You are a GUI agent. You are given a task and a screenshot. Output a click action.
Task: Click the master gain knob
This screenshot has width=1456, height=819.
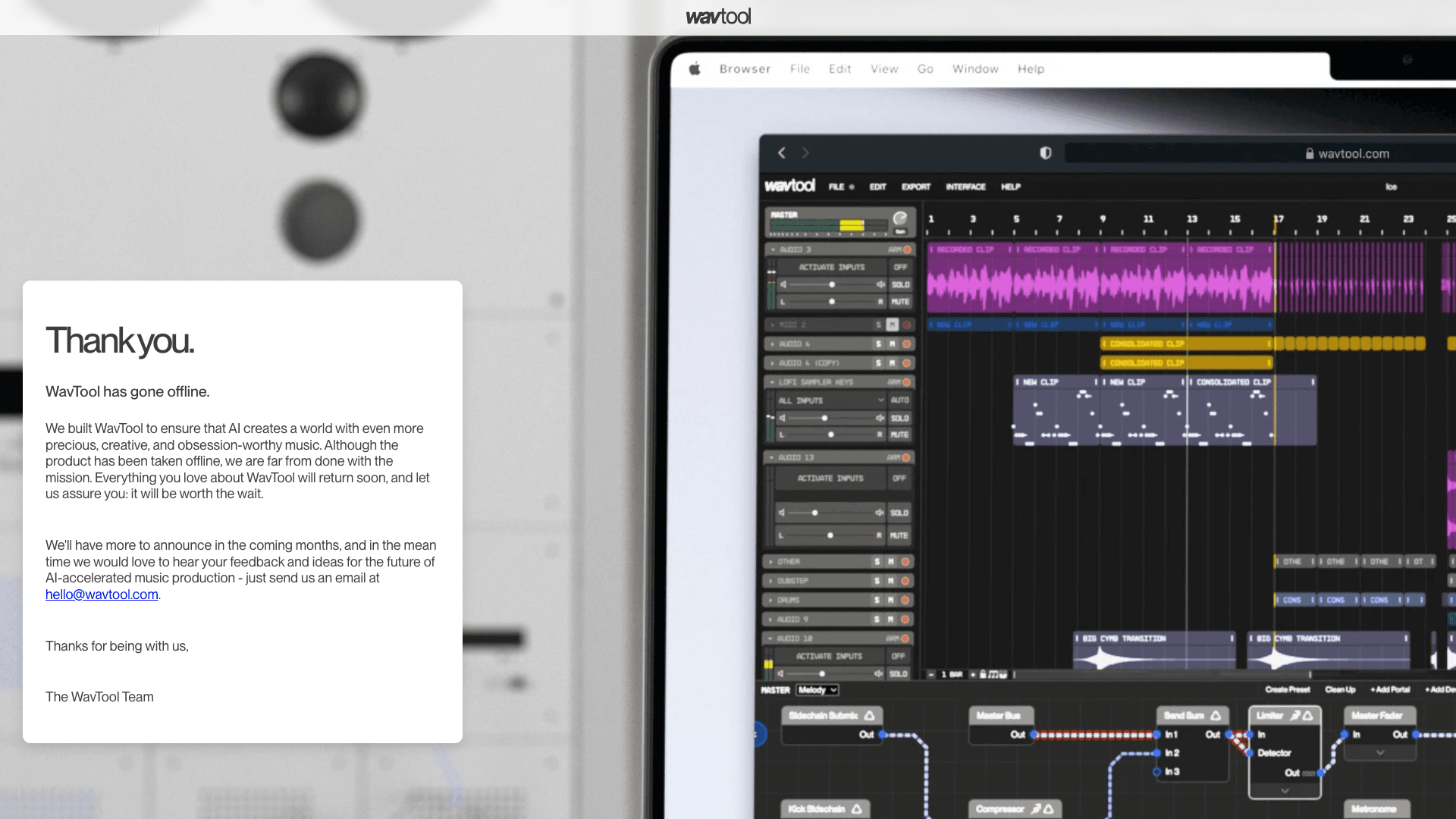[900, 218]
